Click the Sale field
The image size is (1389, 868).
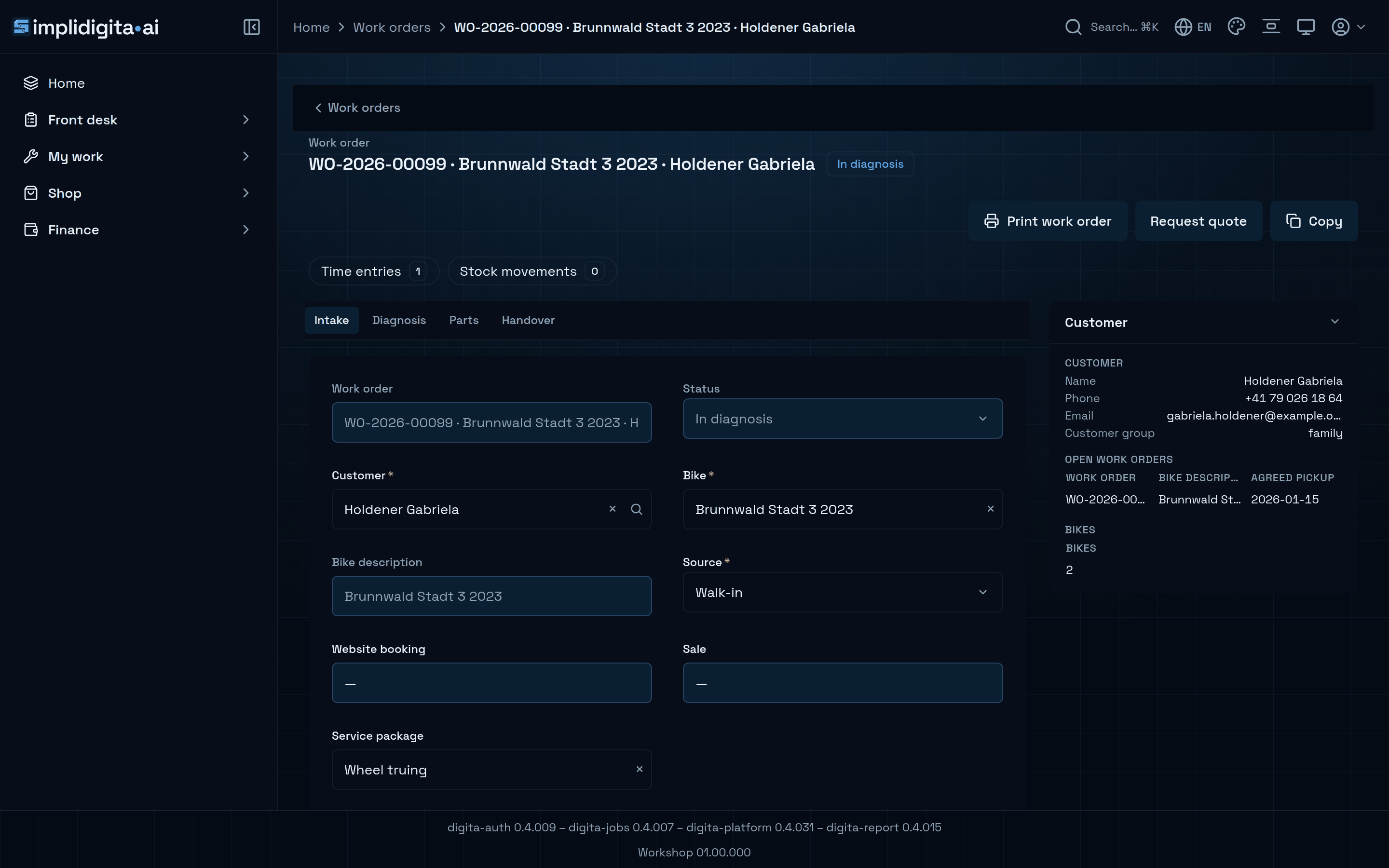[x=843, y=682]
